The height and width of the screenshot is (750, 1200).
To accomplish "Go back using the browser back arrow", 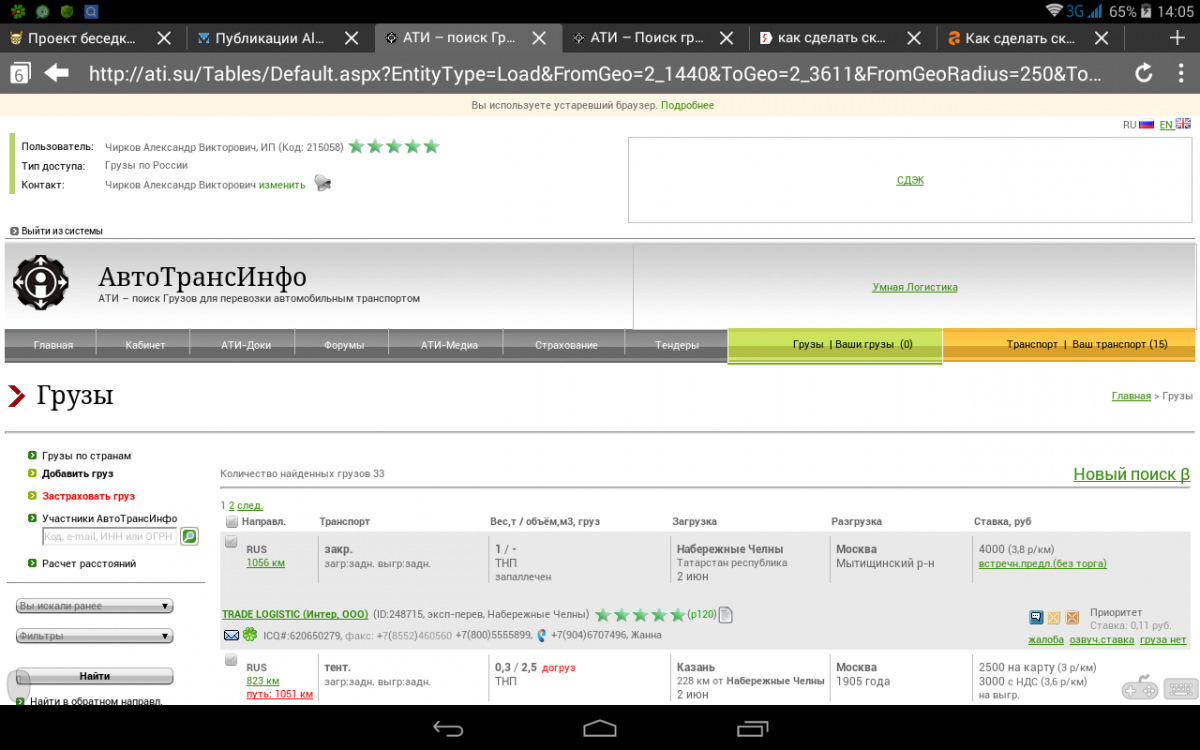I will [x=56, y=73].
